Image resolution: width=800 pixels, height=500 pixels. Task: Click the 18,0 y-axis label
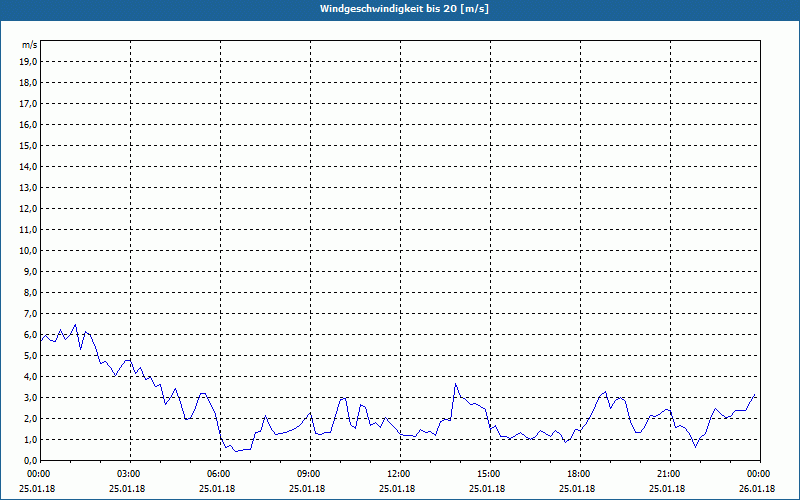point(28,83)
